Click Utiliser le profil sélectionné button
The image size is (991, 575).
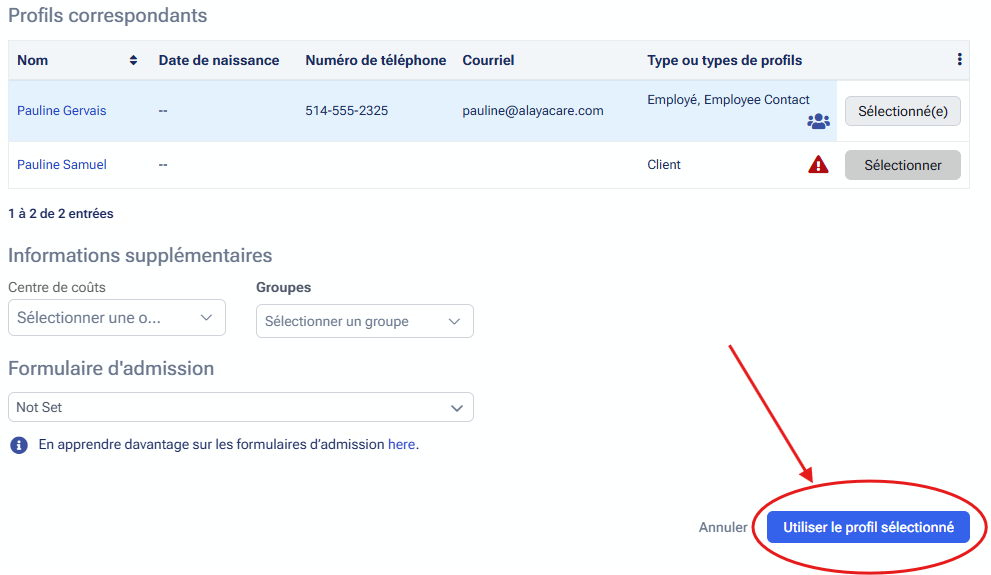(868, 527)
